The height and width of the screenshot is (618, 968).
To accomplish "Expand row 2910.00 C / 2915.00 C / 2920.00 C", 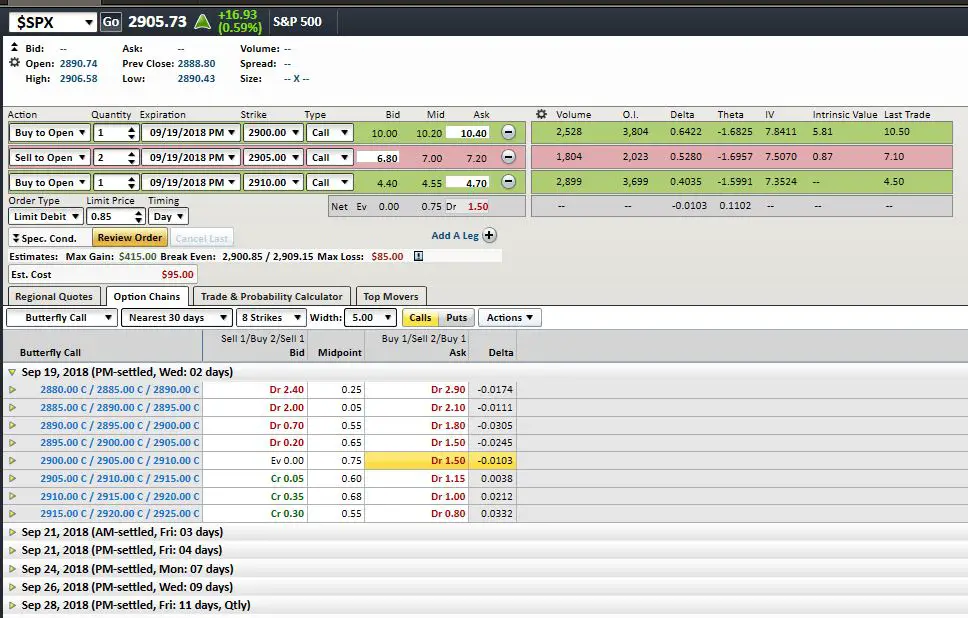I will (12, 496).
